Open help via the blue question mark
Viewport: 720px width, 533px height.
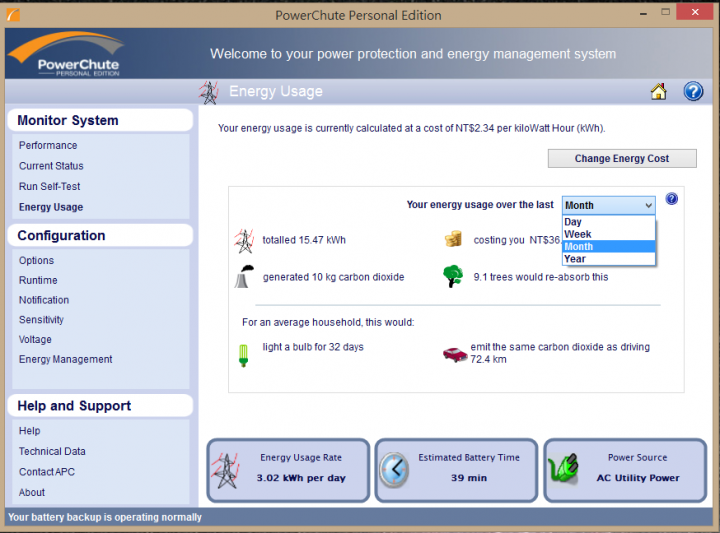pyautogui.click(x=693, y=91)
